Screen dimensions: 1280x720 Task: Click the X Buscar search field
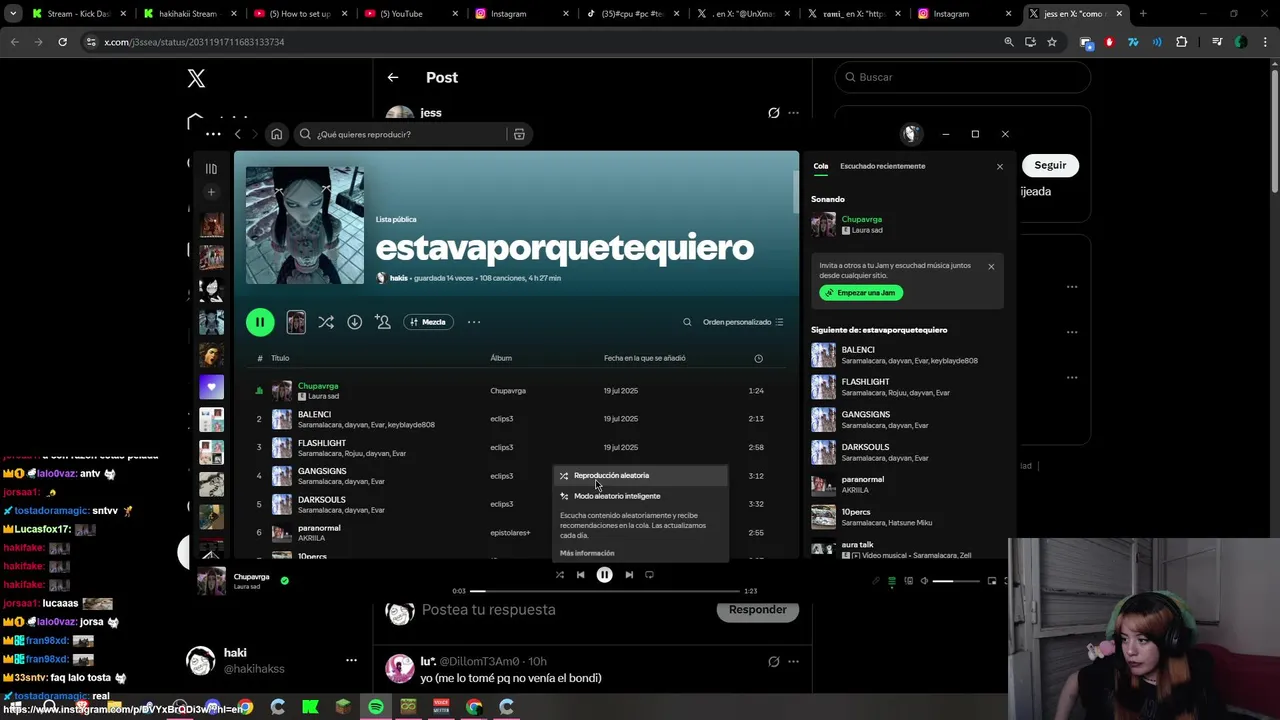click(x=962, y=77)
